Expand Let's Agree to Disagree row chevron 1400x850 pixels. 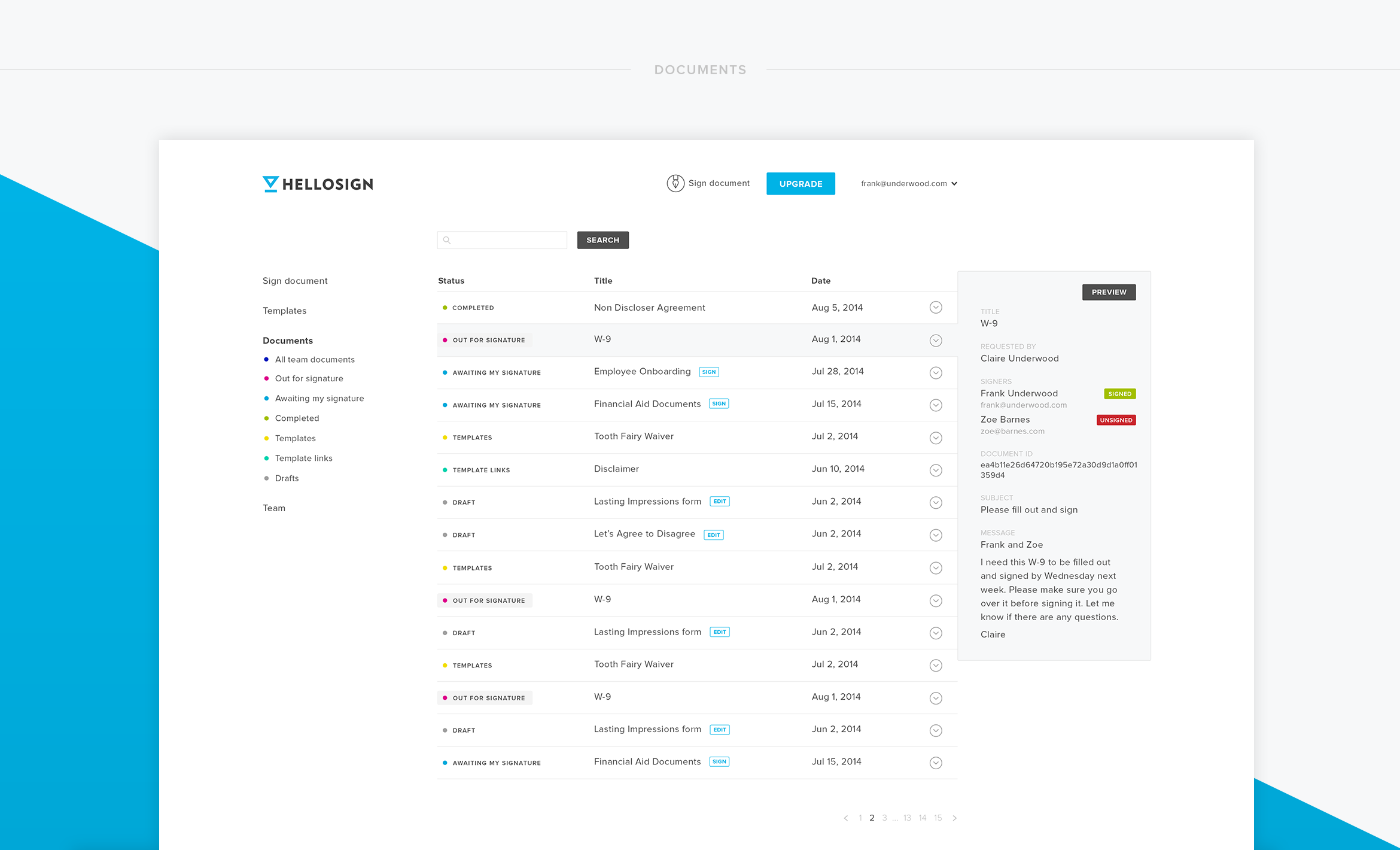[x=936, y=535]
